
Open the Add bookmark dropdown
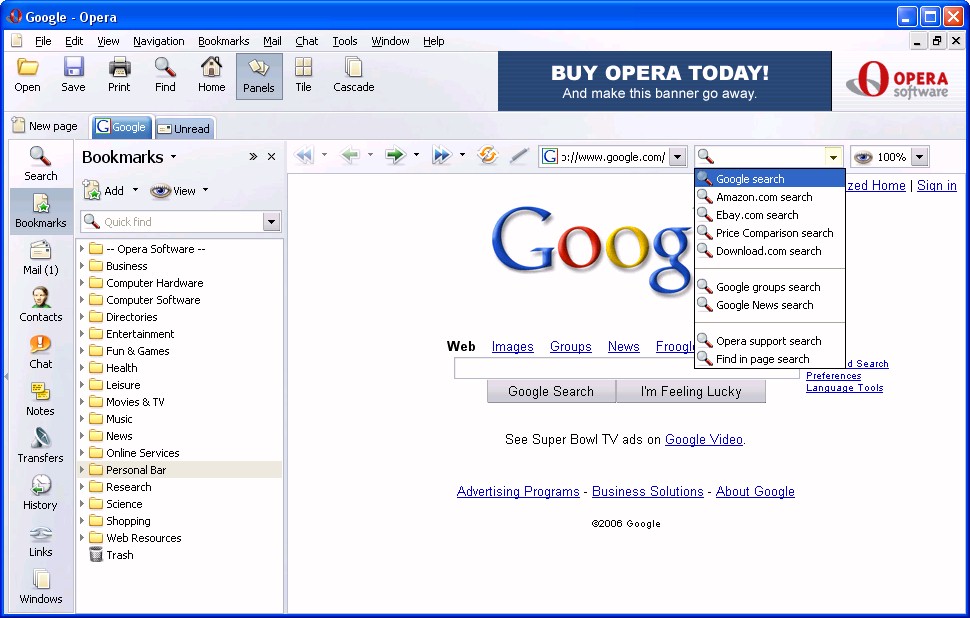(x=135, y=191)
